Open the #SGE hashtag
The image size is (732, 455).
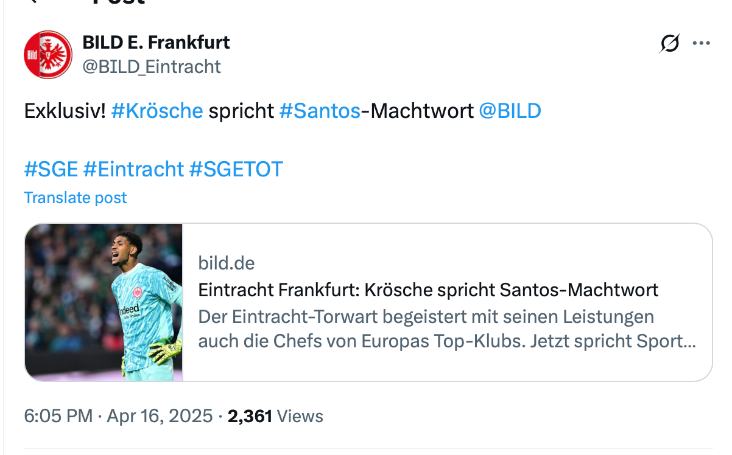[x=51, y=169]
